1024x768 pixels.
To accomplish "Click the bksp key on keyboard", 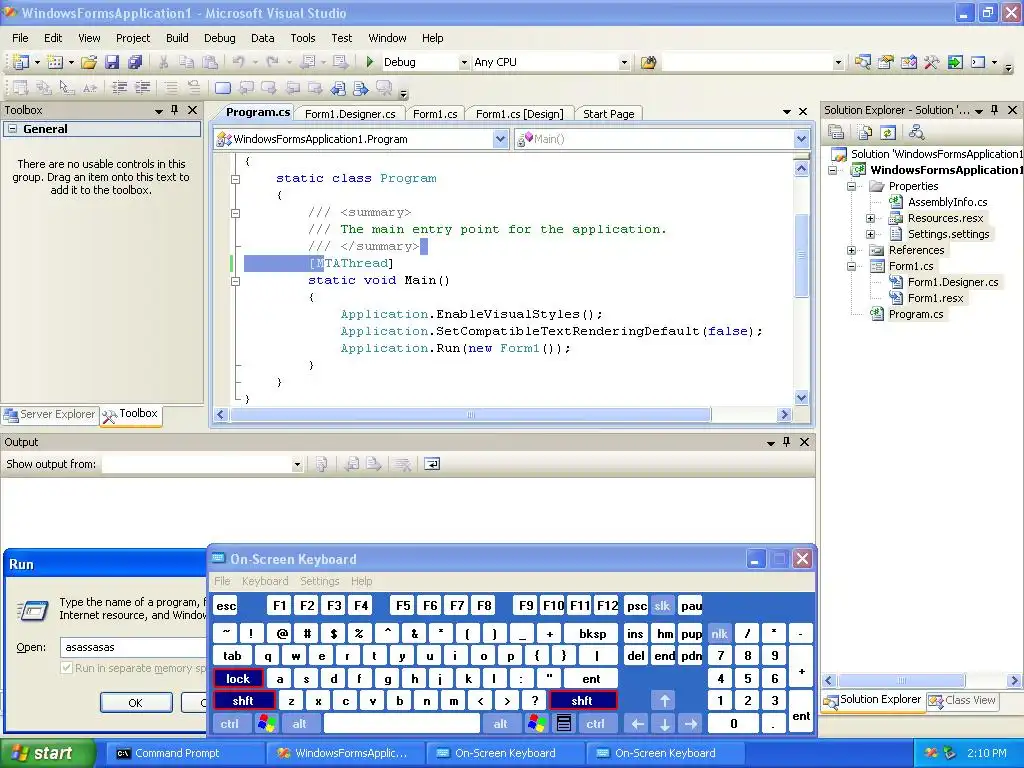I will point(592,633).
